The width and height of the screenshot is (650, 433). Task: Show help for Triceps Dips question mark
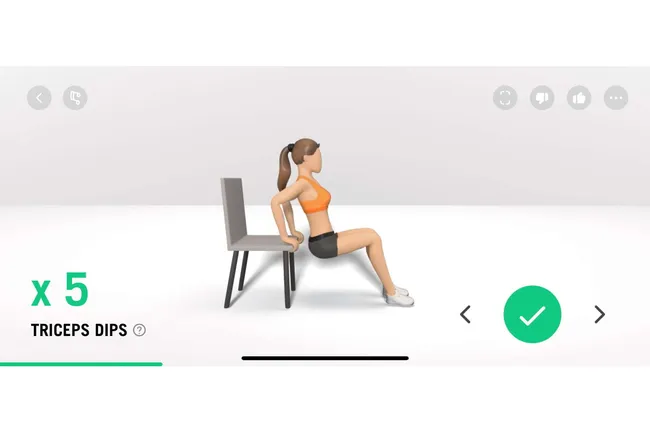click(x=139, y=330)
